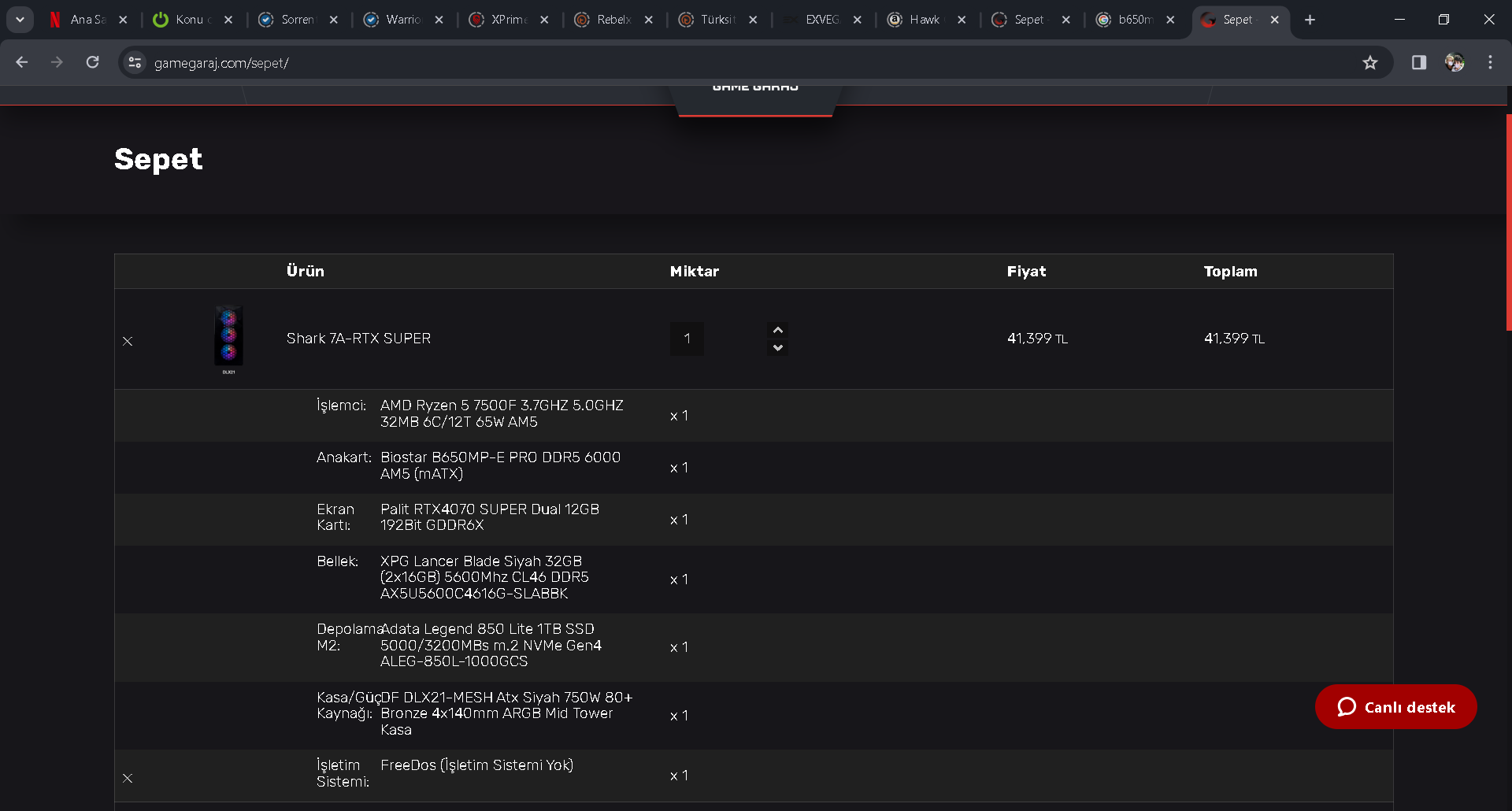
Task: View site information icon in address bar
Action: 135,62
